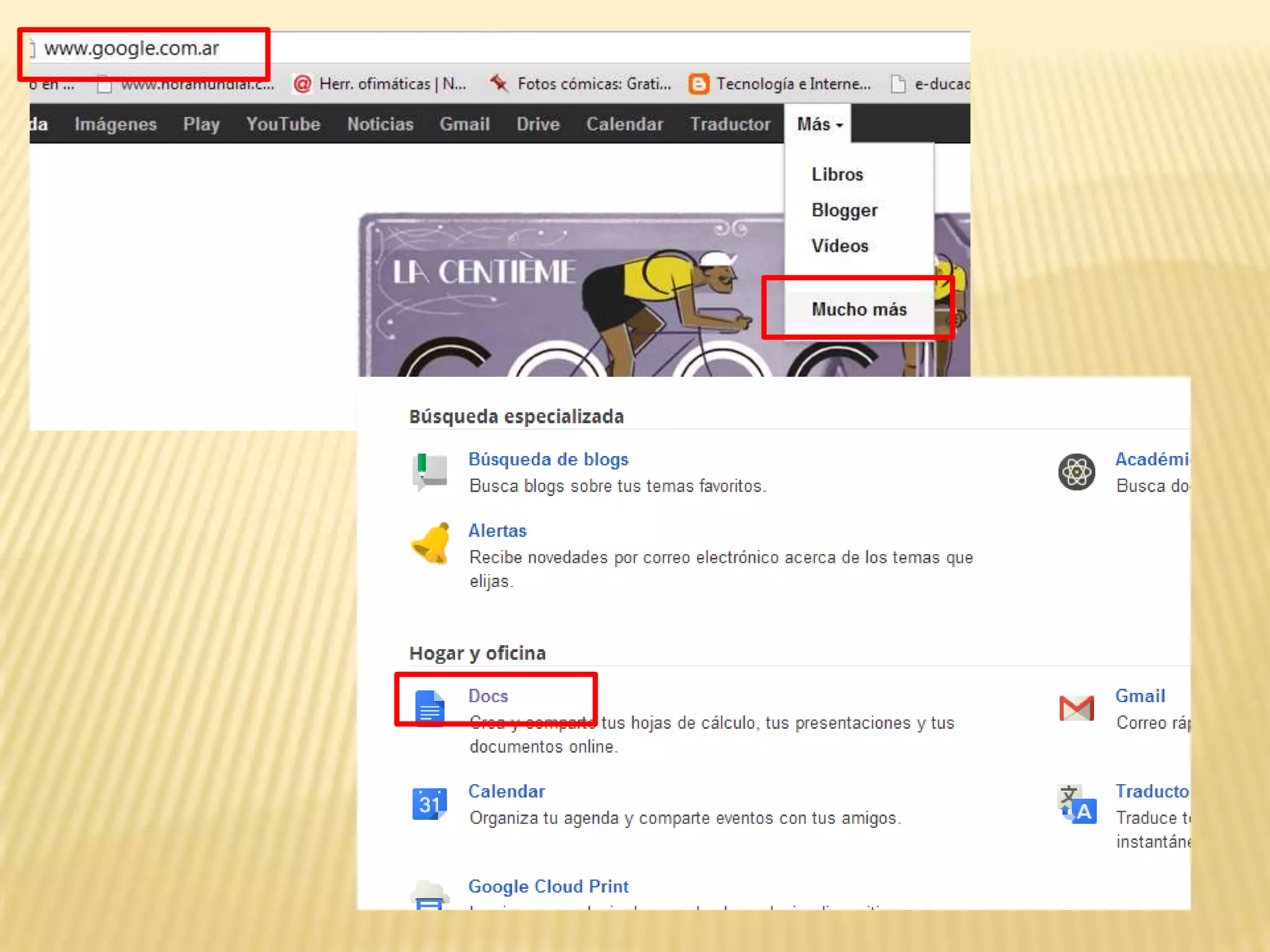1270x952 pixels.
Task: Click the Calendar 31 icon
Action: coord(429,804)
